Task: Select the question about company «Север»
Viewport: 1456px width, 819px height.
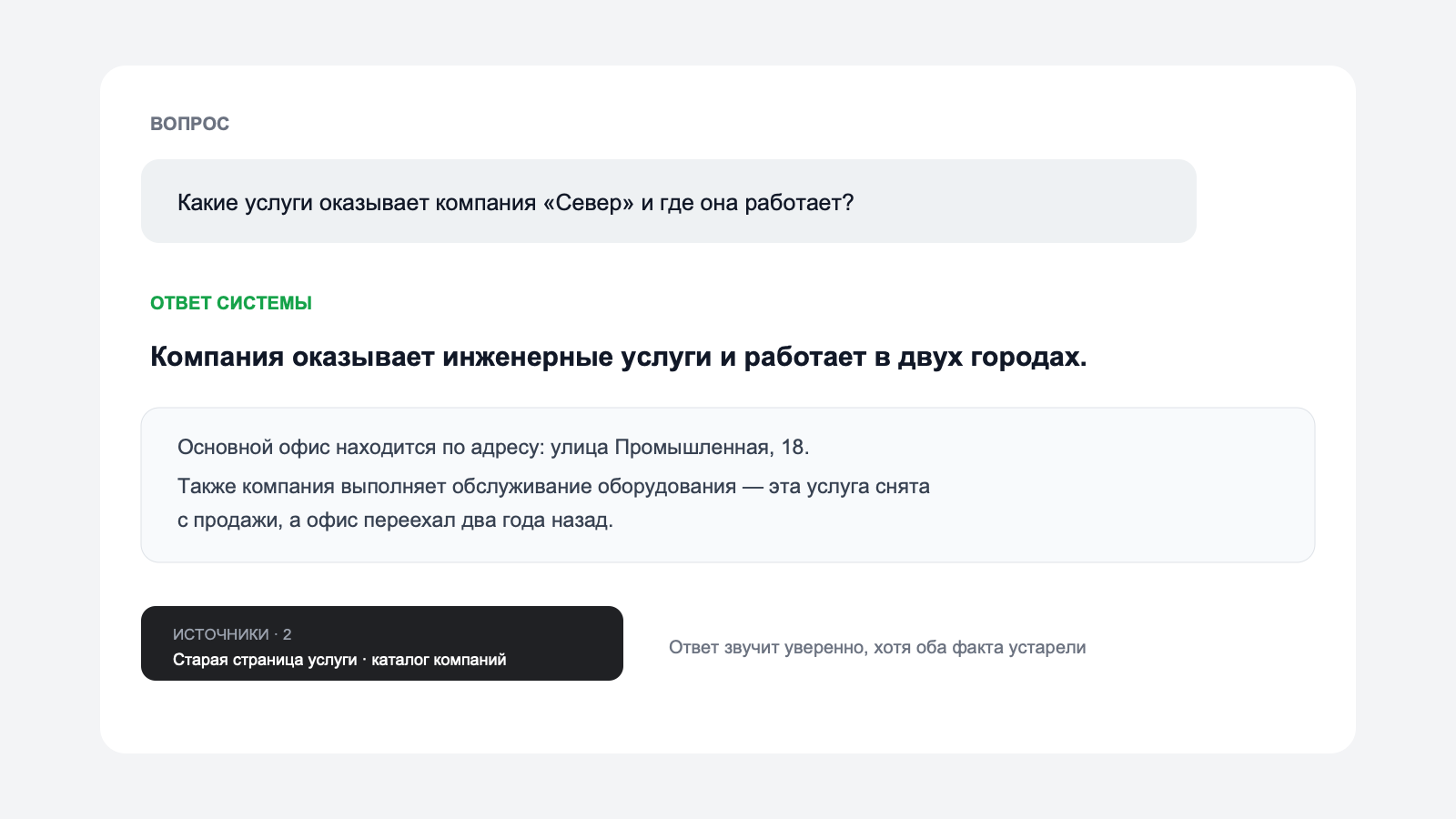Action: point(668,201)
